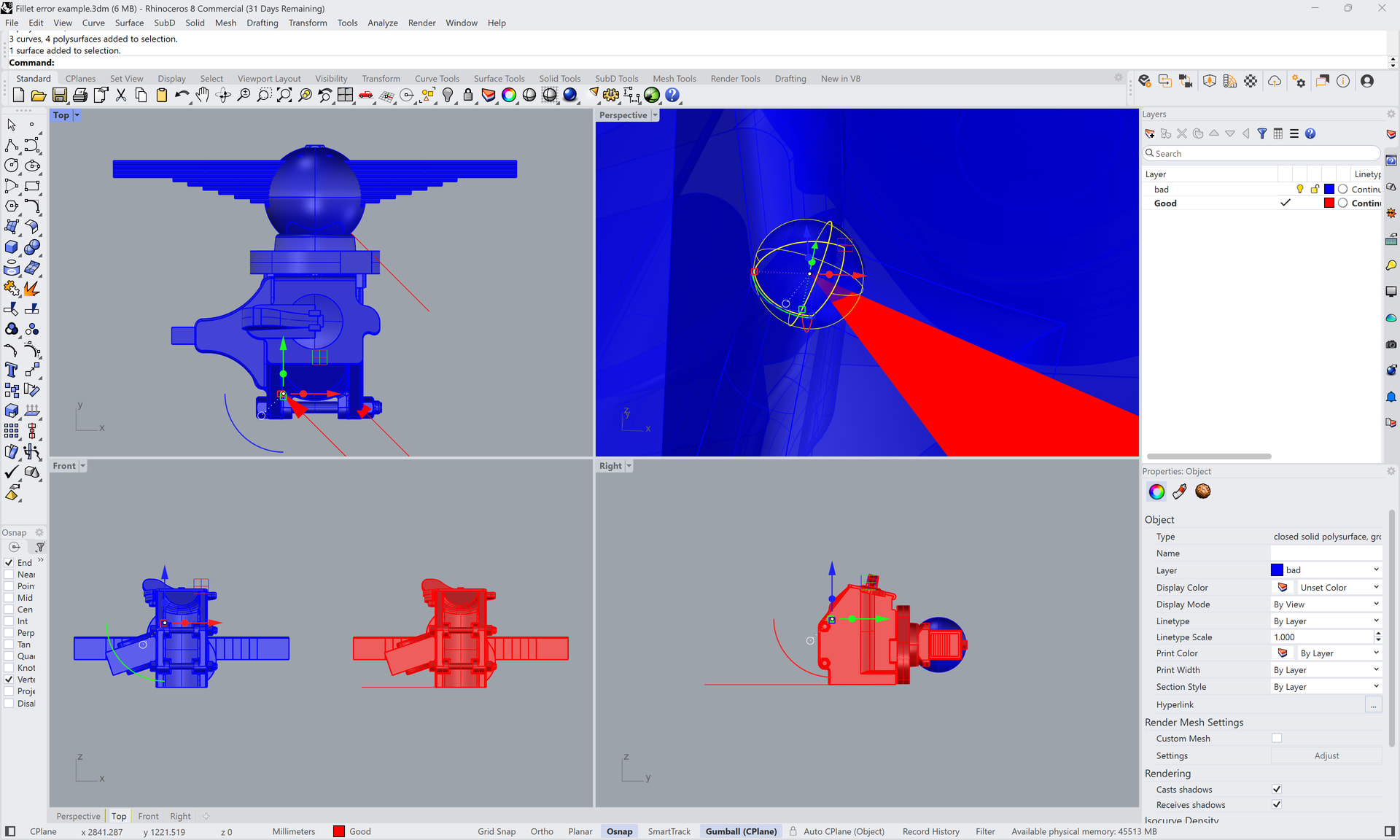1400x840 pixels.
Task: Open the Options gear icon
Action: 611,95
